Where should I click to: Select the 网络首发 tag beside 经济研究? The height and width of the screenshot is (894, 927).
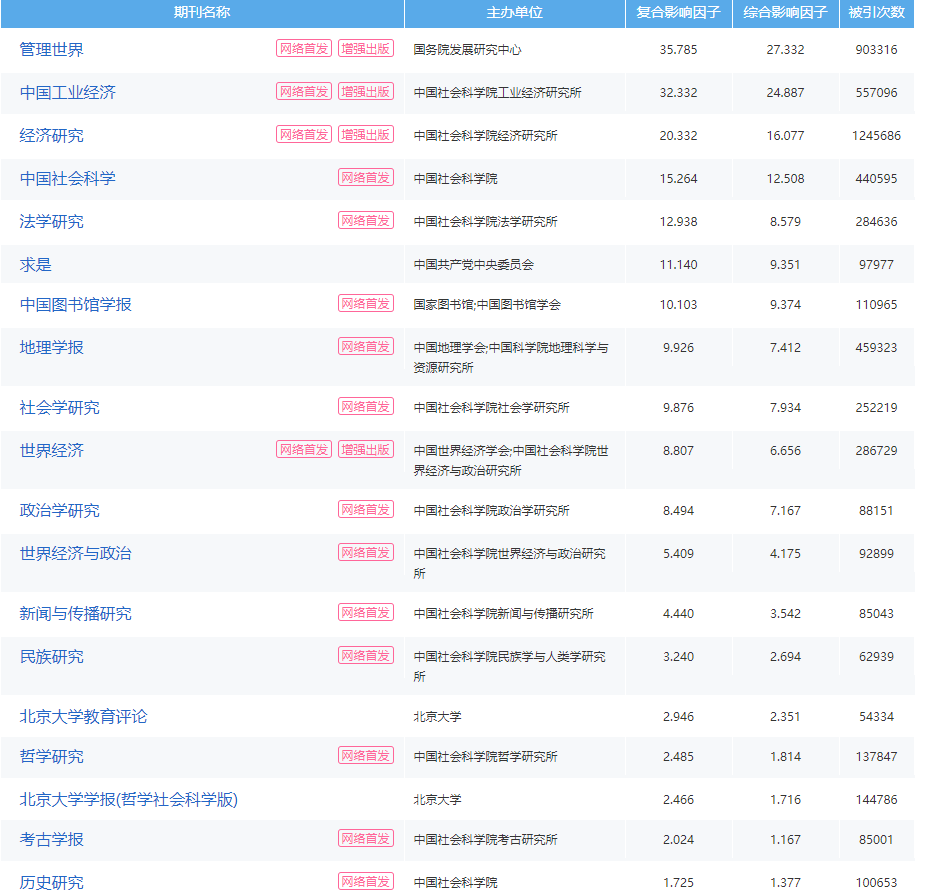pos(305,133)
